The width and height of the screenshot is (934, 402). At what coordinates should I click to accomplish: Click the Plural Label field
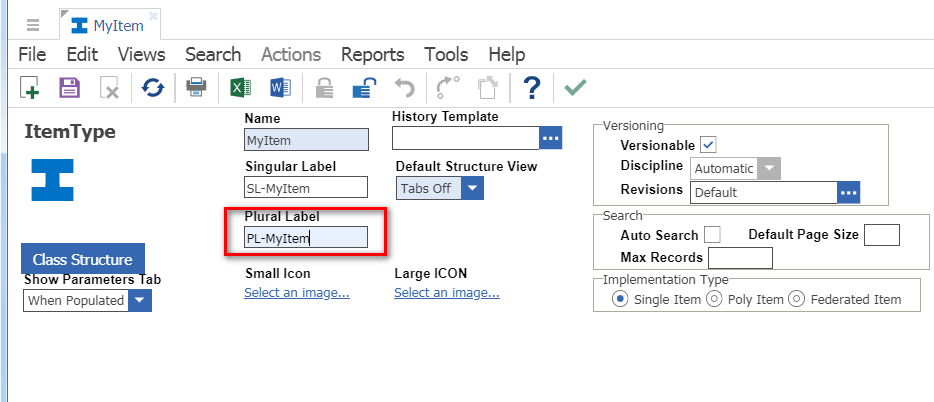click(306, 238)
